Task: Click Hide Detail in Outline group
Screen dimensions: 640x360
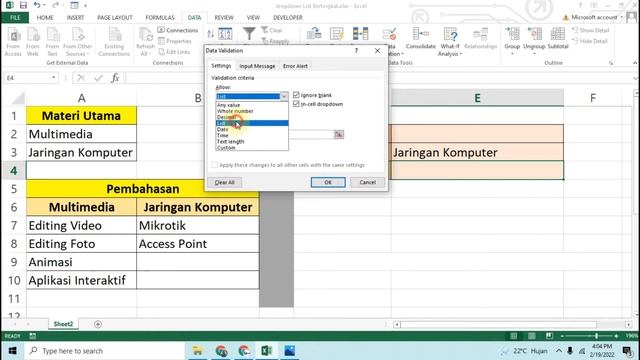Action: (x=590, y=41)
